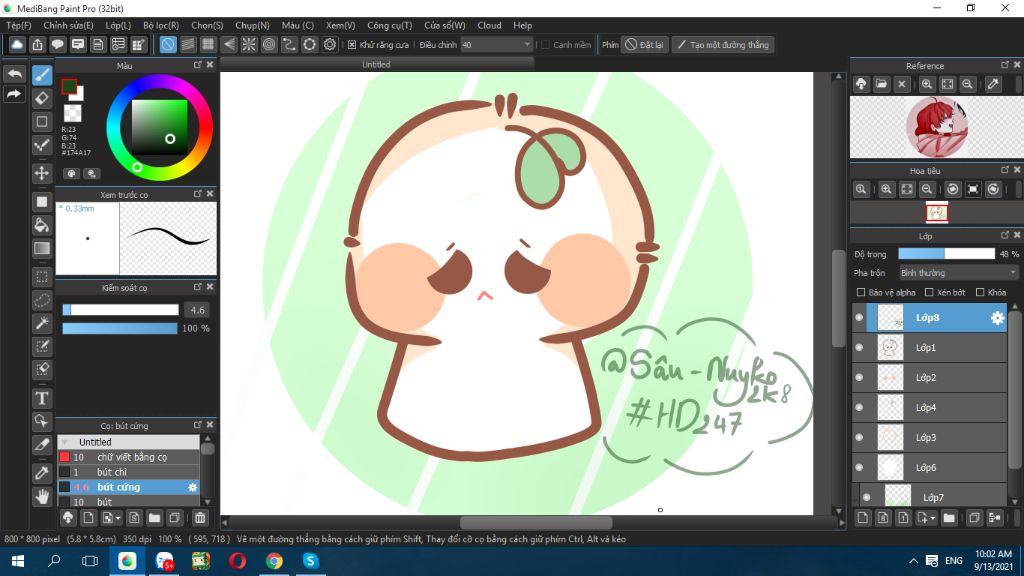Viewport: 1024px width, 576px height.
Task: Click the cross grid snap icon
Action: (208, 44)
